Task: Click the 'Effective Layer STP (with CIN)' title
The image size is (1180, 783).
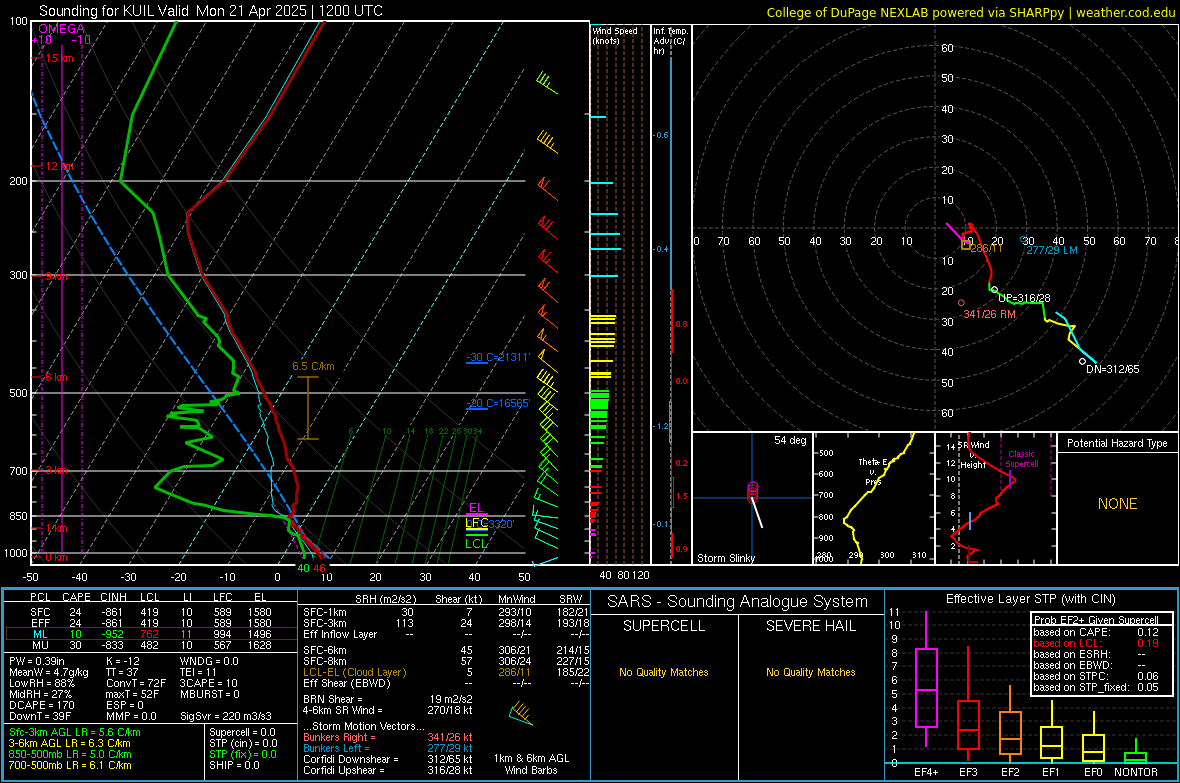Action: coord(1030,599)
